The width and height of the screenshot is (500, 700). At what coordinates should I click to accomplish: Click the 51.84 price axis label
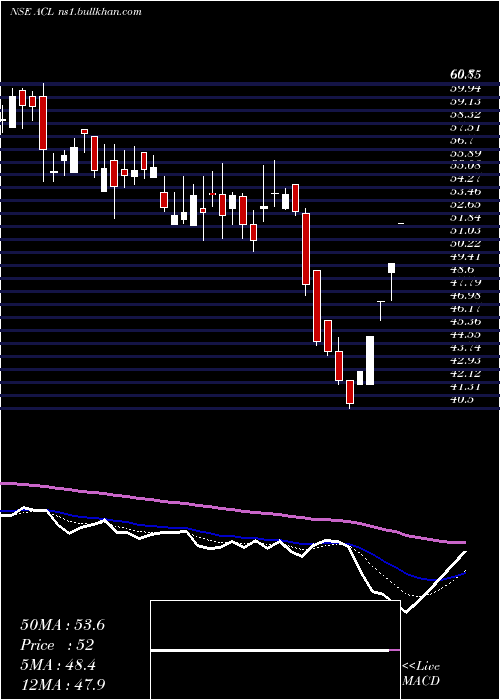[465, 218]
